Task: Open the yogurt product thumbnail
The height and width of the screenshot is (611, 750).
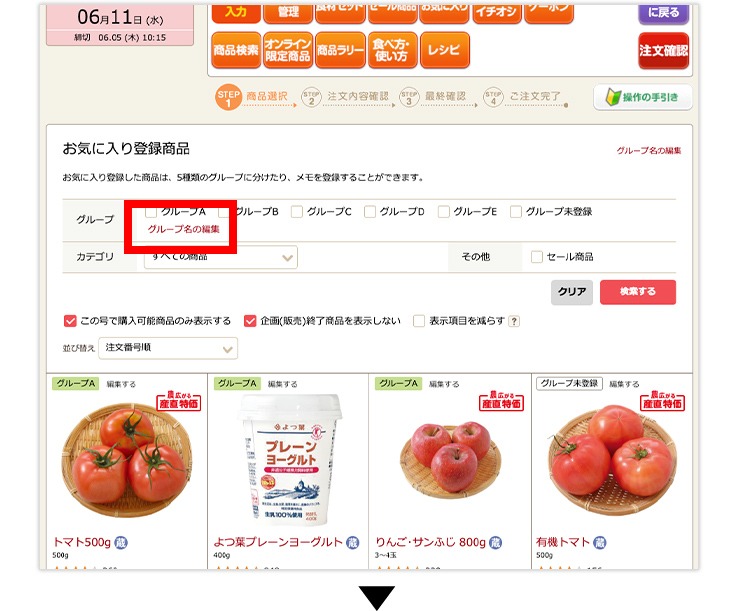Action: (x=288, y=458)
